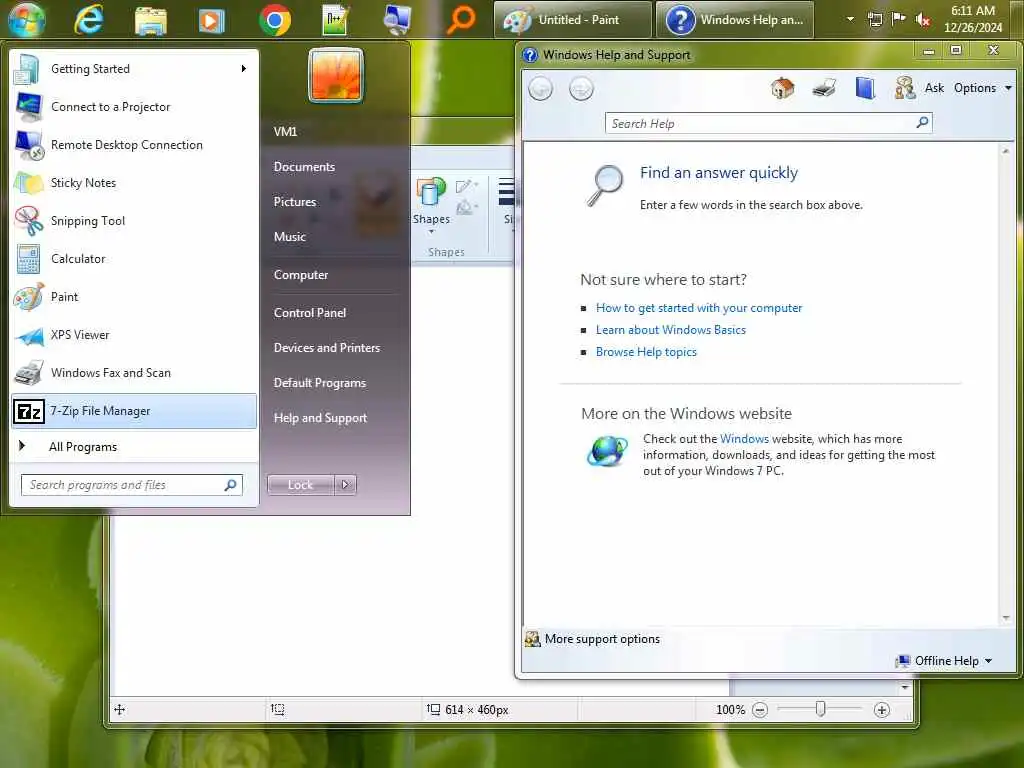Open Google Chrome from the taskbar

pos(275,20)
